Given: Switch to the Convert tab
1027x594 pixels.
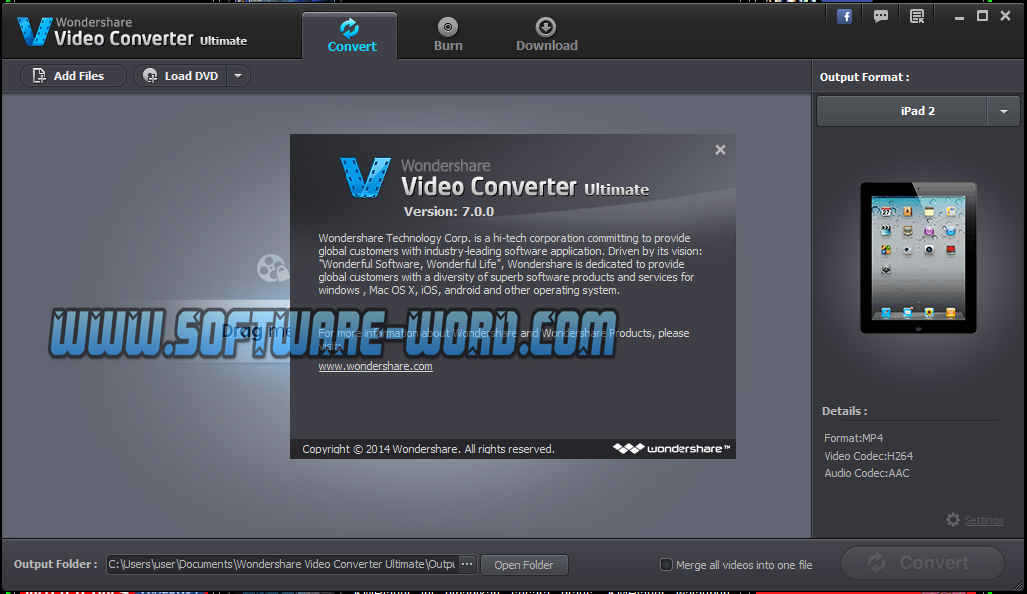Looking at the screenshot, I should click(x=350, y=36).
